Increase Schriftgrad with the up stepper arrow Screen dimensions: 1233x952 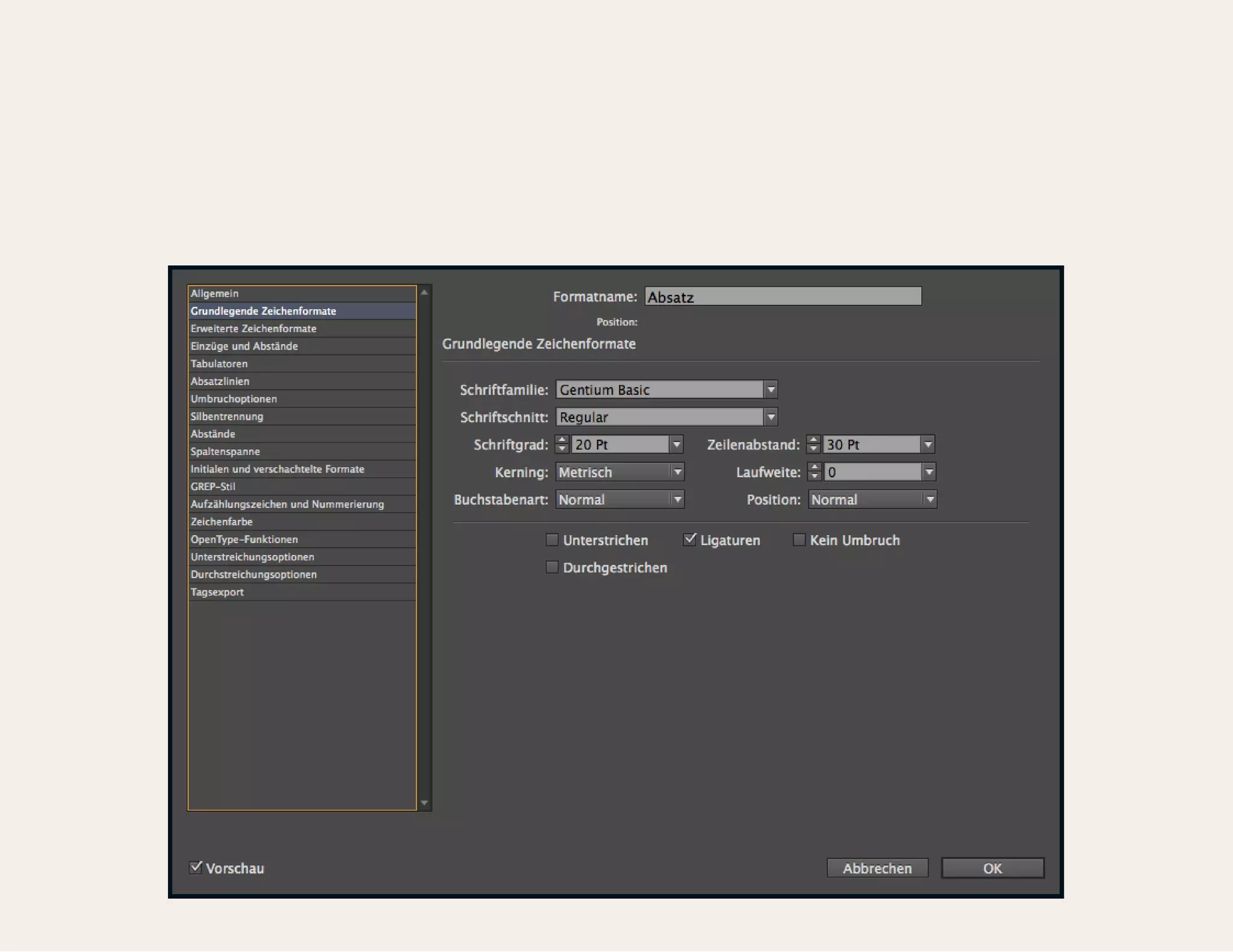point(562,440)
